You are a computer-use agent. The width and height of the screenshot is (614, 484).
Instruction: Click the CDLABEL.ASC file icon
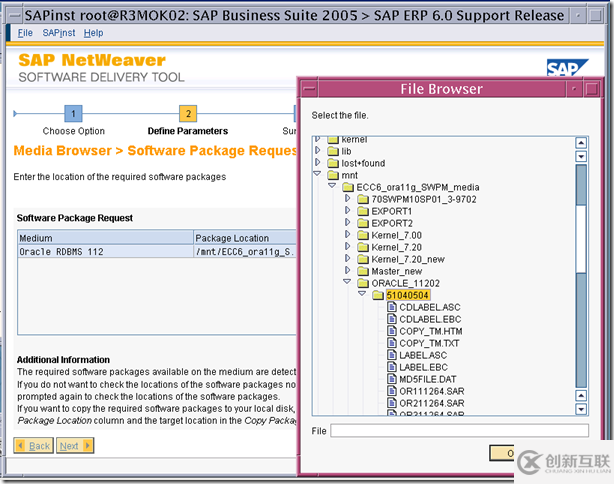pyautogui.click(x=392, y=307)
